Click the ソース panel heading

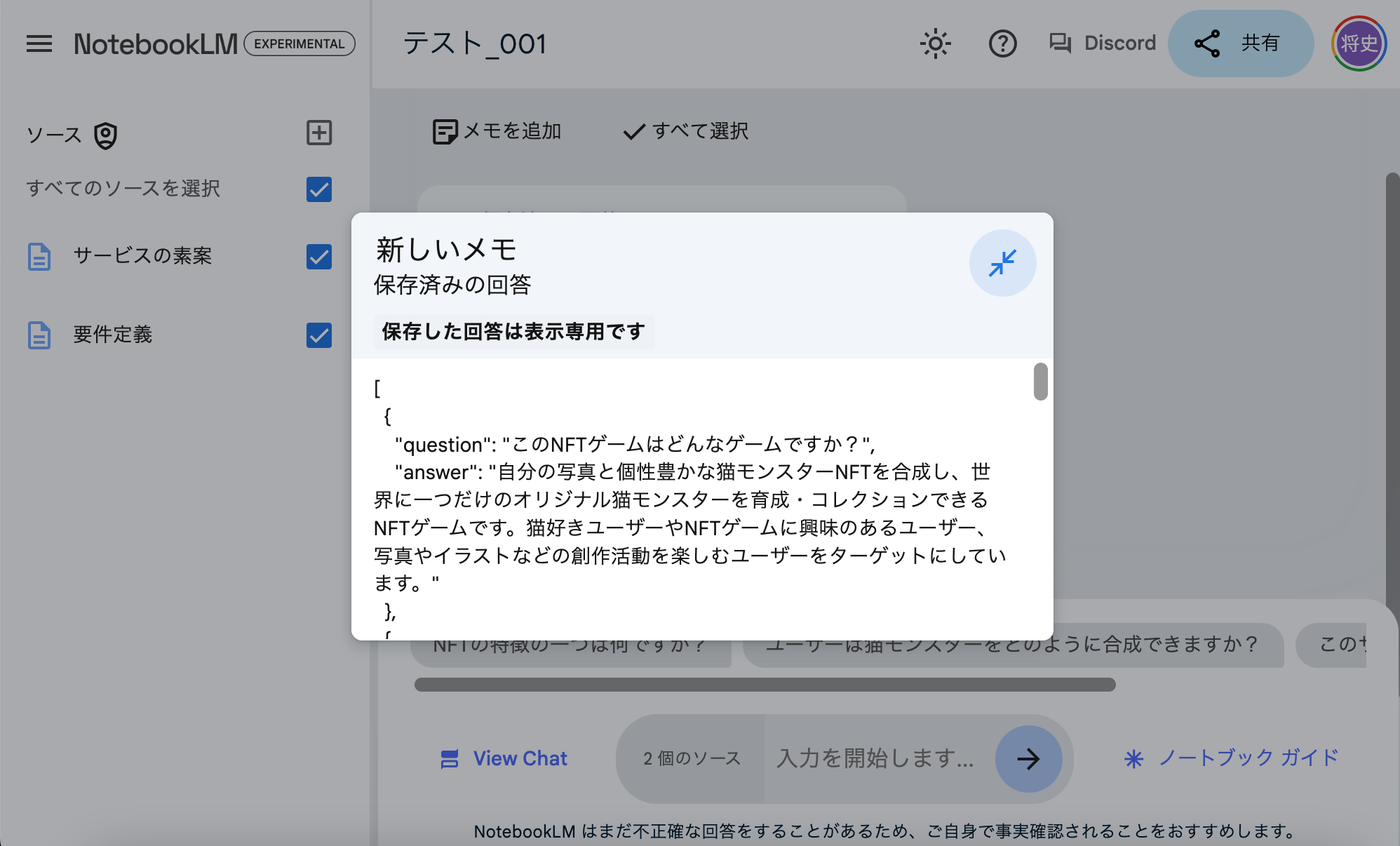click(x=54, y=135)
